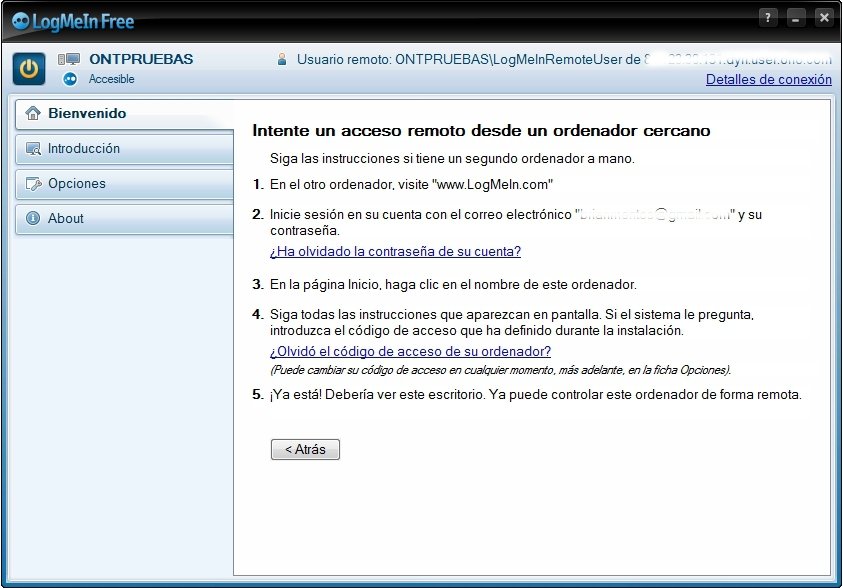Click step 5 "¡Ya está!" text
Screen dimensions: 843x588
pos(535,395)
